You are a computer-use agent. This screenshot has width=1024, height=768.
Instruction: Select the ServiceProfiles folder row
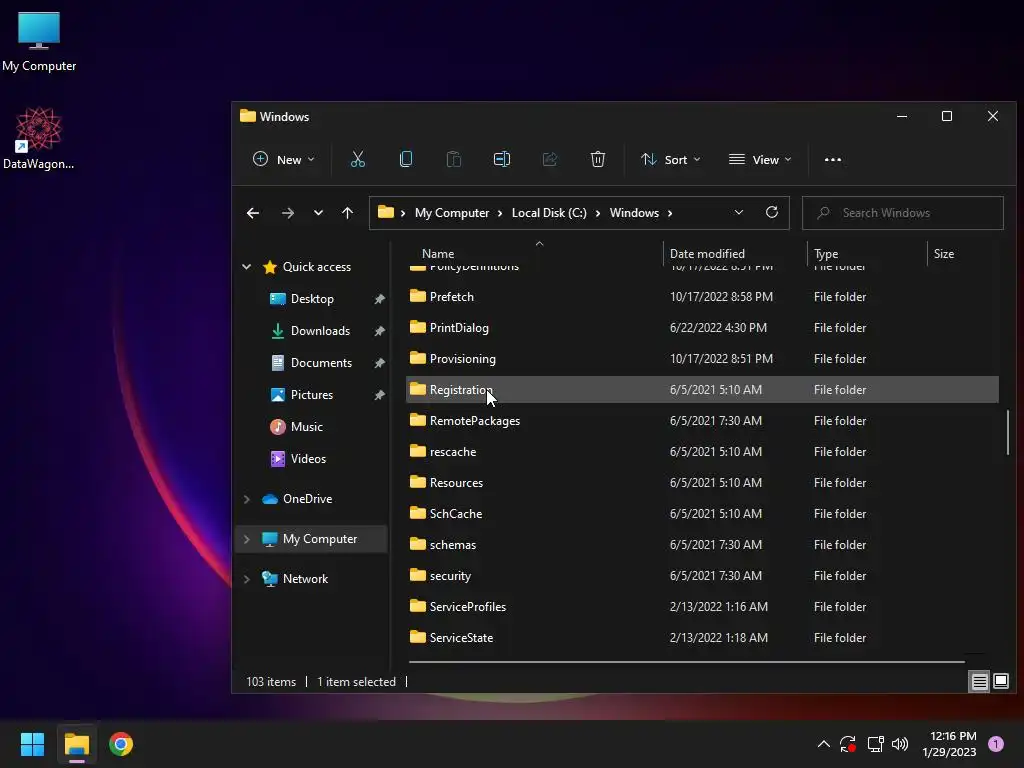[702, 607]
